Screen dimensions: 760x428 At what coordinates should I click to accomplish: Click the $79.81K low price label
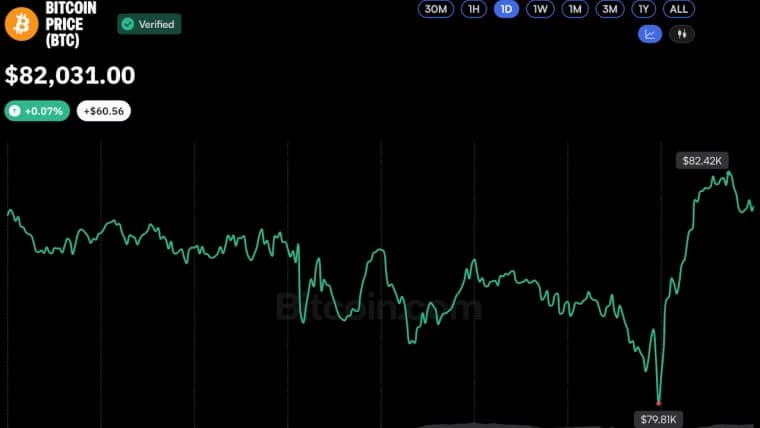(x=658, y=419)
